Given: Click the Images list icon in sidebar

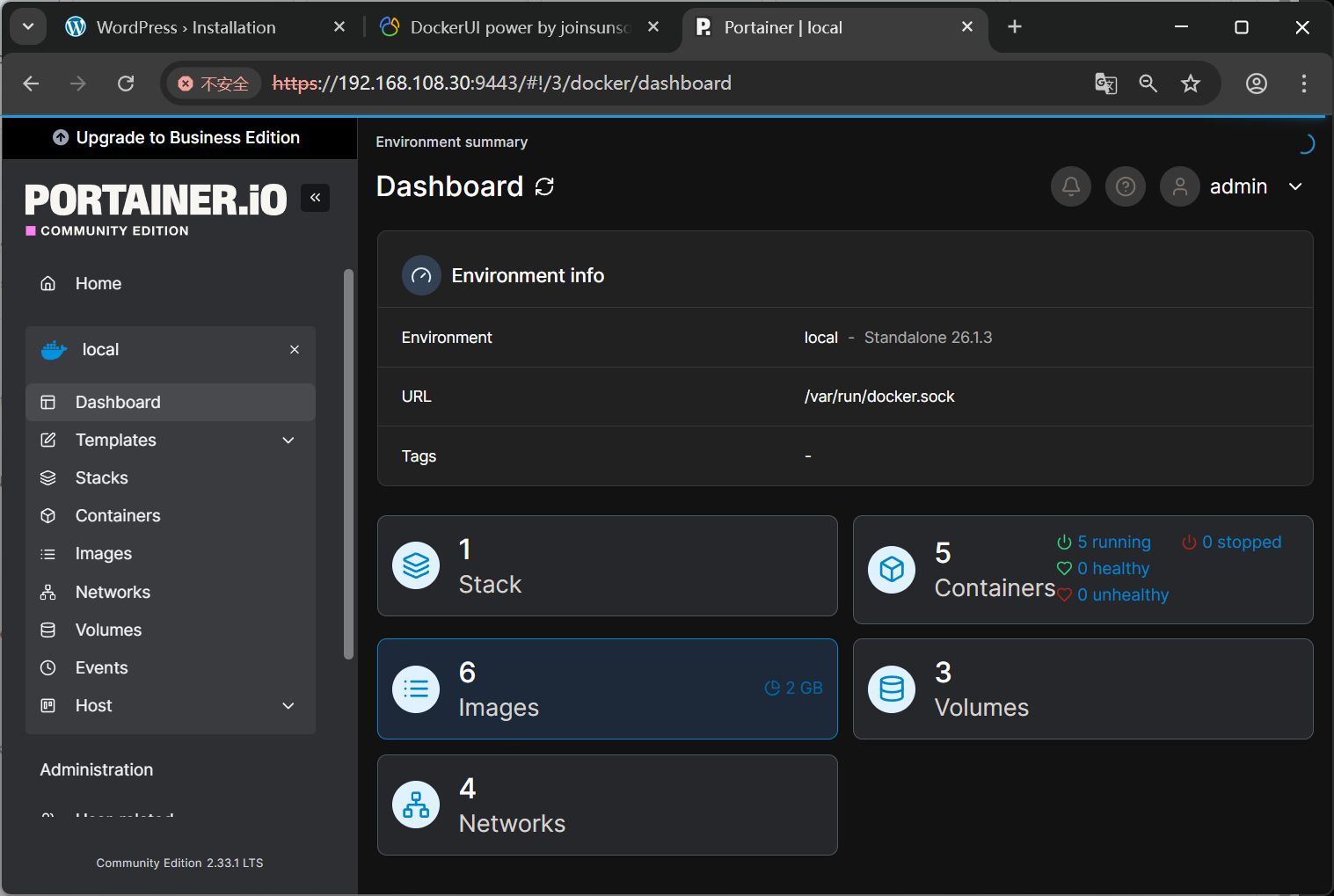Looking at the screenshot, I should tap(48, 554).
